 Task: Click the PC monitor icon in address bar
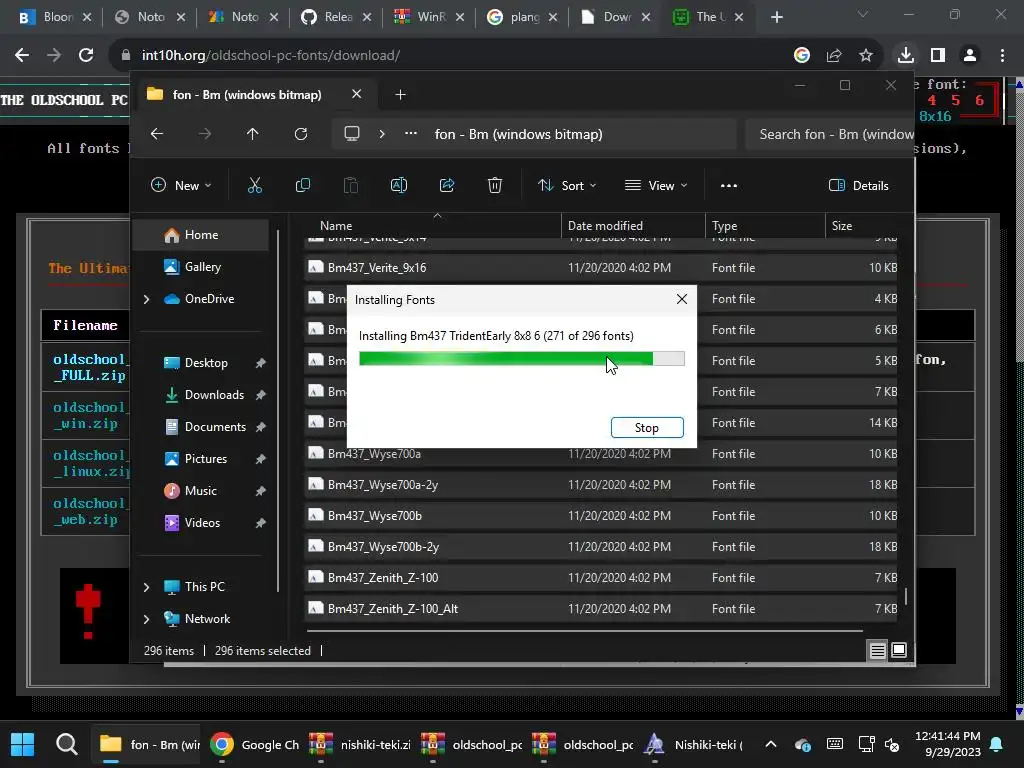coord(352,134)
